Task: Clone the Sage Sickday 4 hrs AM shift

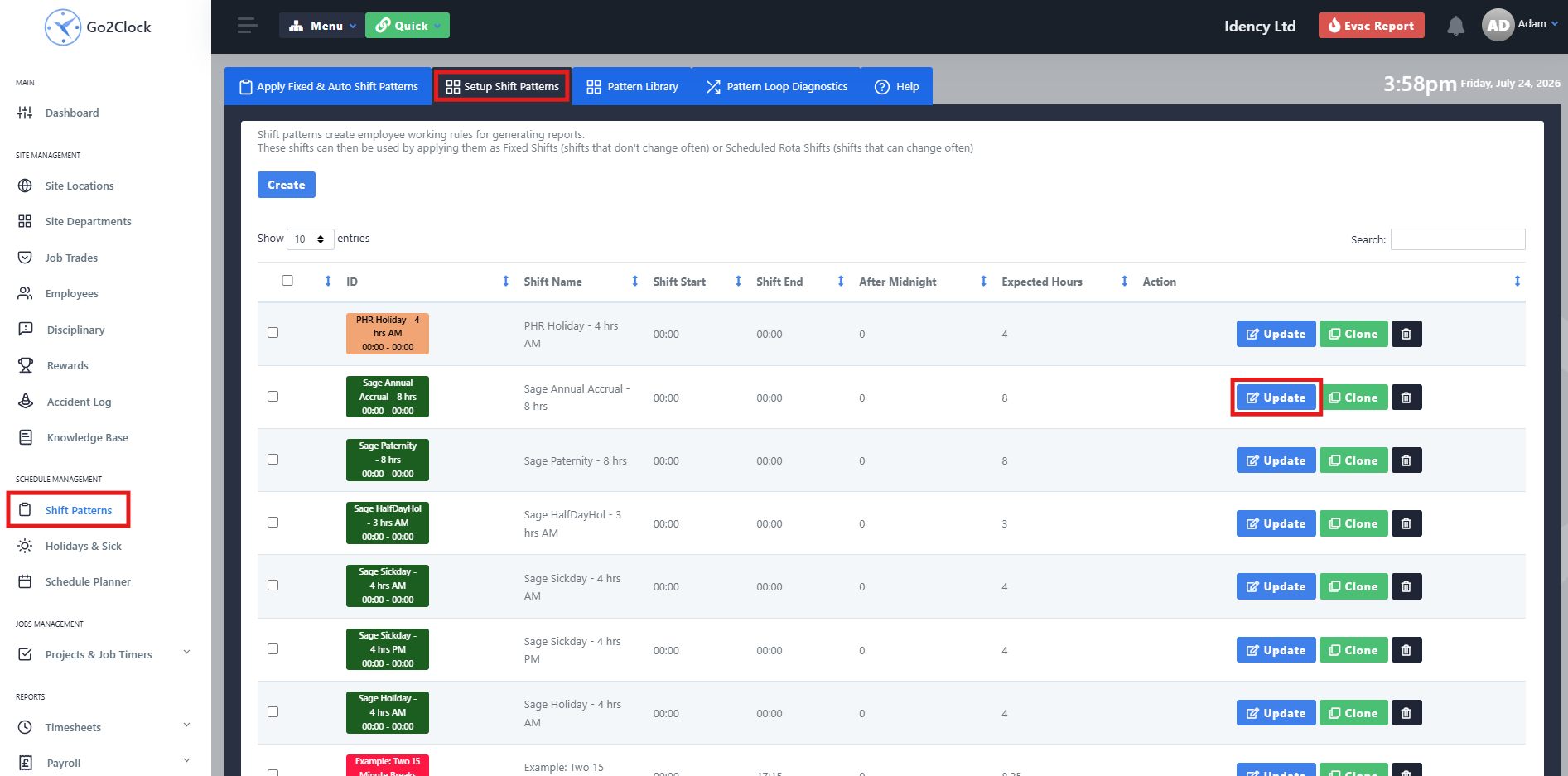Action: coord(1353,586)
